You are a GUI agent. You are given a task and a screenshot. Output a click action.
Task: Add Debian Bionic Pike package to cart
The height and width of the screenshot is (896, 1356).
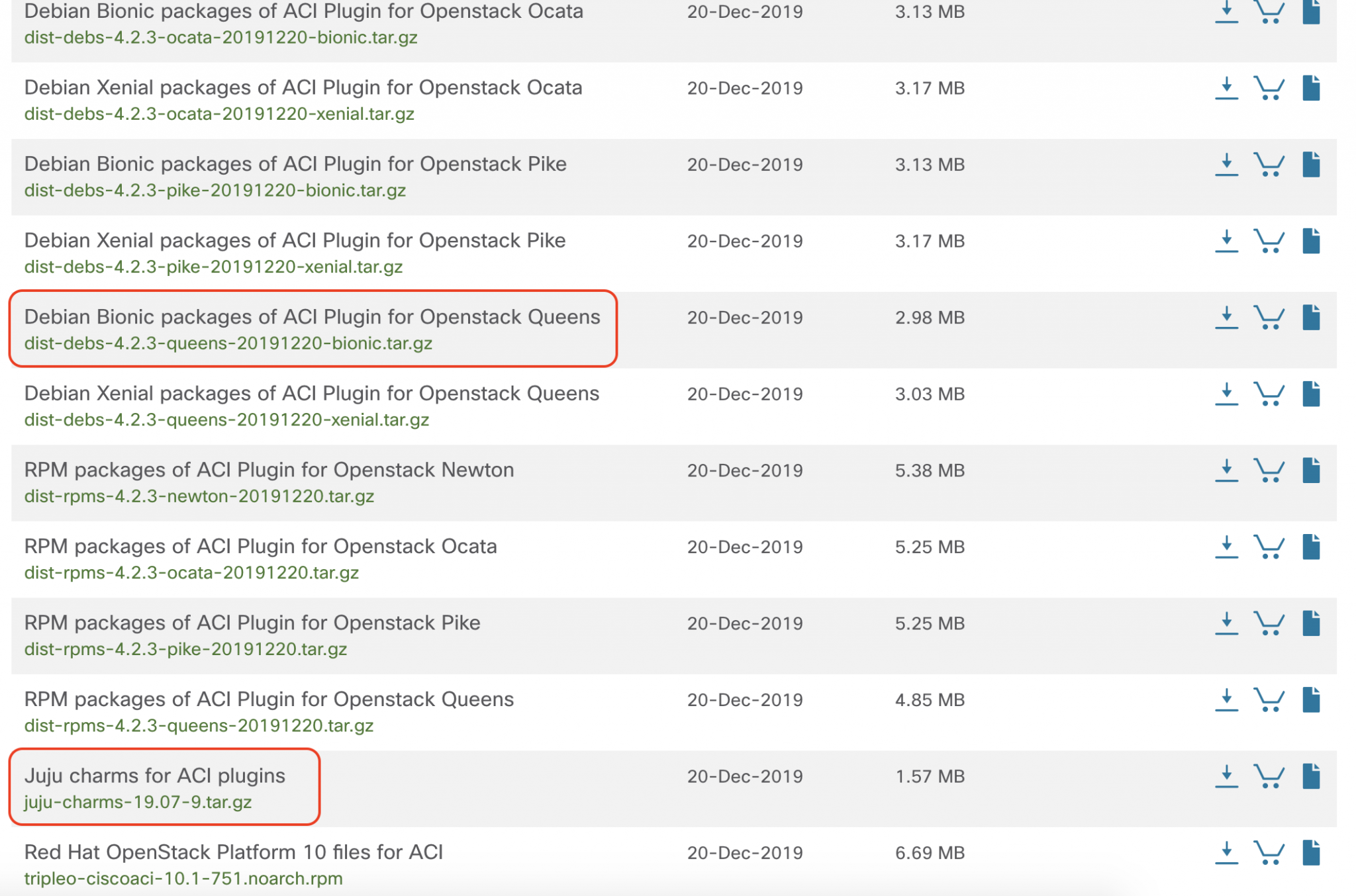click(1269, 165)
